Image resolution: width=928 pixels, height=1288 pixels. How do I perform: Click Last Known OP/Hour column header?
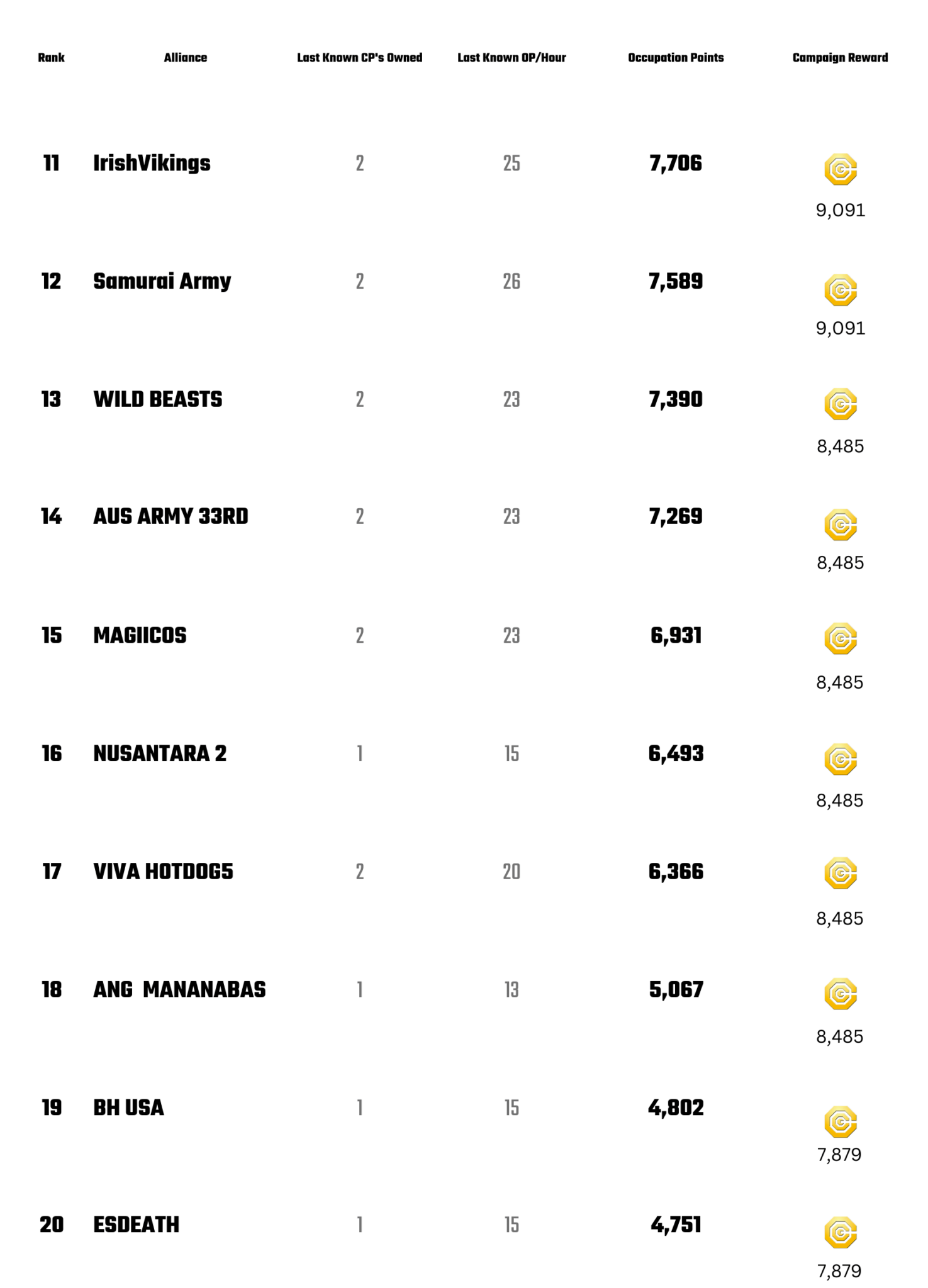[x=512, y=57]
